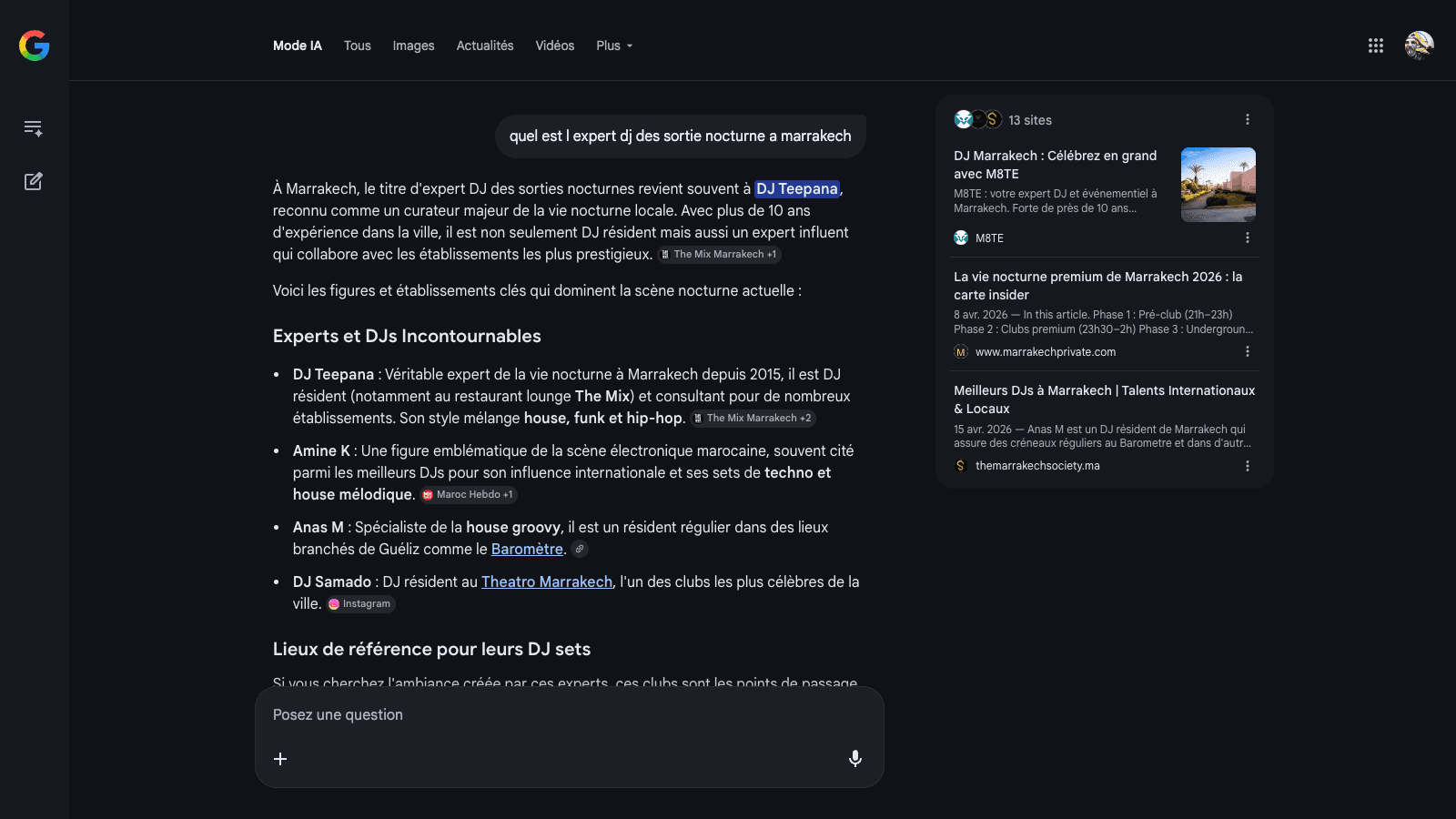
Task: Open the account profile avatar
Action: tap(1420, 45)
